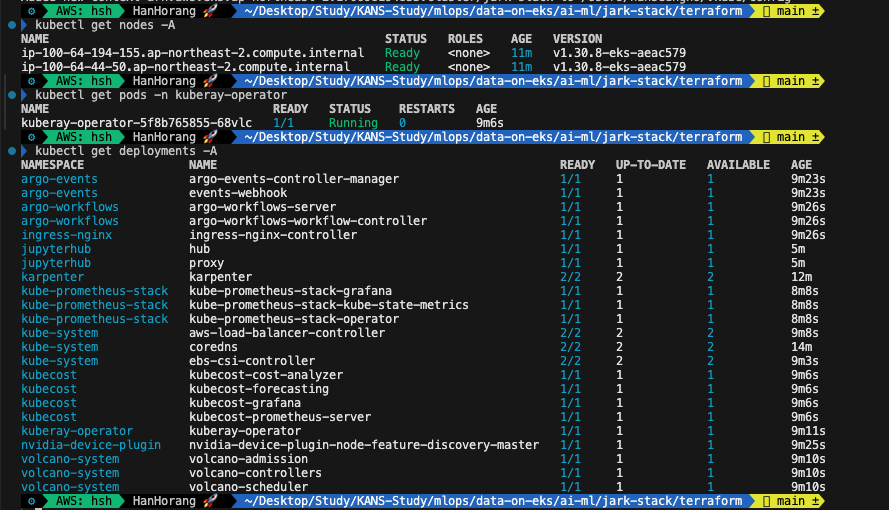Select kubecost-prometheus-server deployment

280,417
